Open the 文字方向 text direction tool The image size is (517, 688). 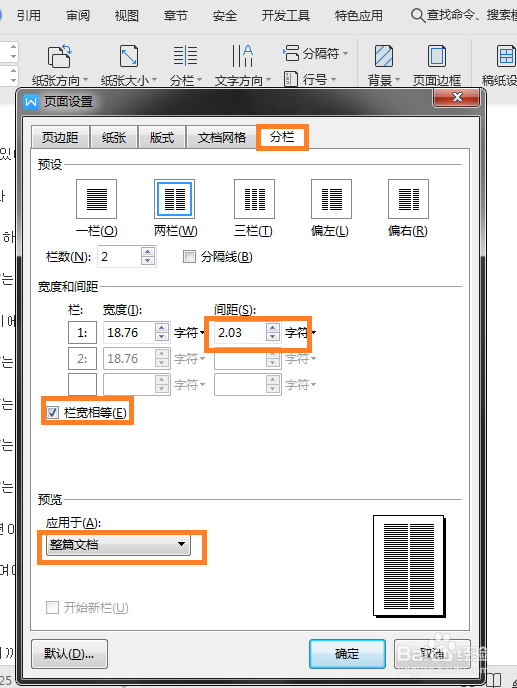[242, 65]
